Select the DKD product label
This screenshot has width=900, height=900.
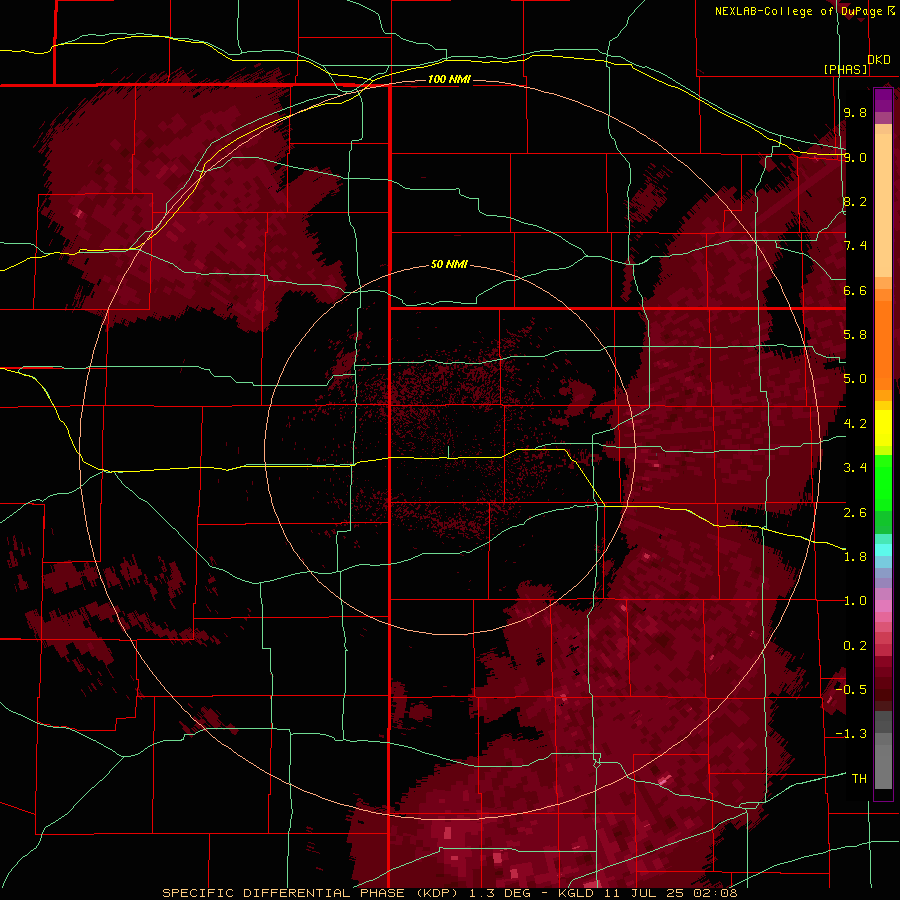pyautogui.click(x=879, y=60)
